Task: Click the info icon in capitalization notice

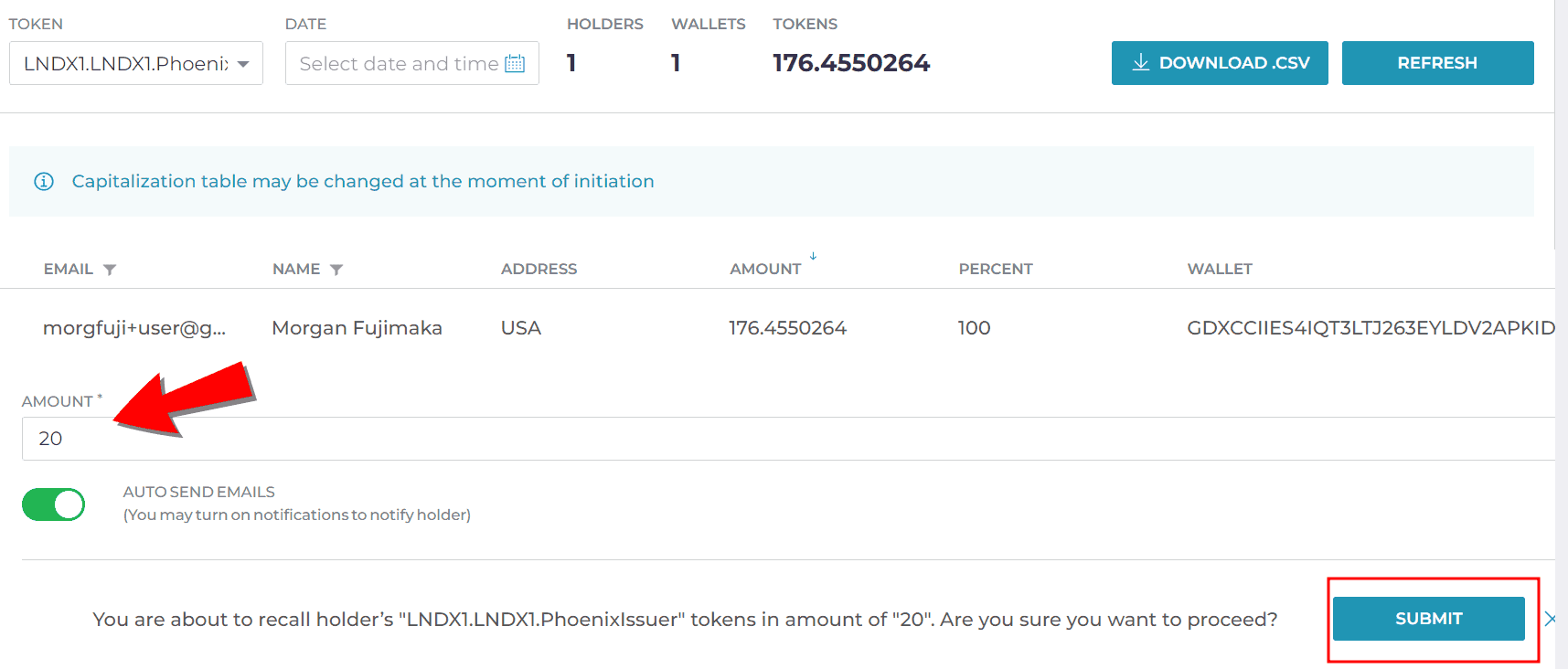Action: [44, 181]
